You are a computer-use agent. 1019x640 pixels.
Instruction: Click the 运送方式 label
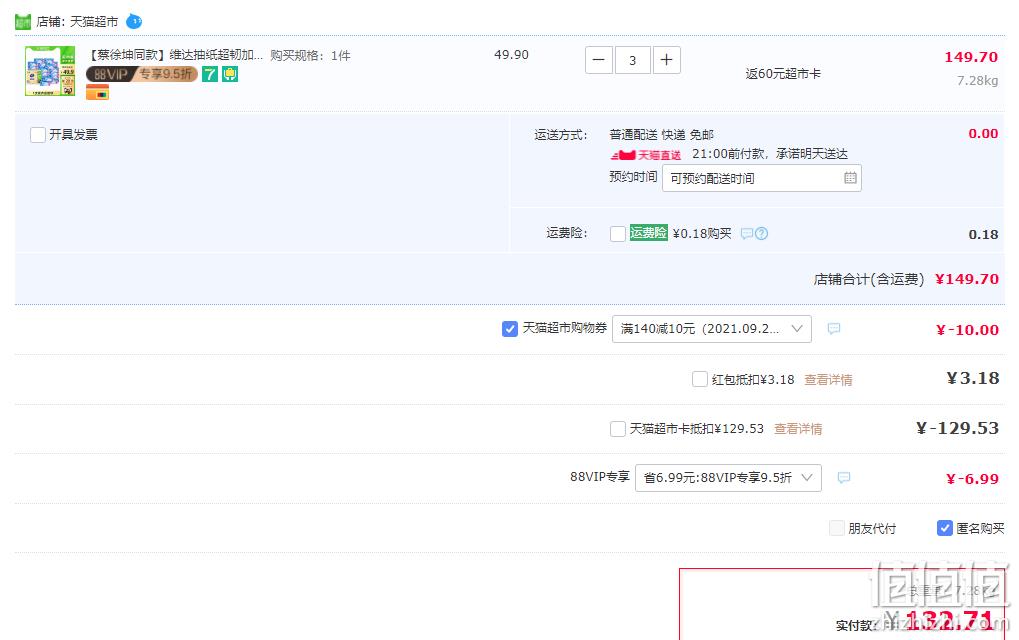(561, 134)
